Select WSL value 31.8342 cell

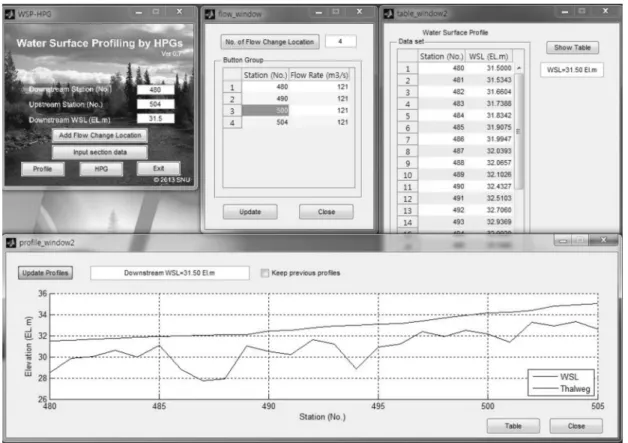[x=489, y=115]
